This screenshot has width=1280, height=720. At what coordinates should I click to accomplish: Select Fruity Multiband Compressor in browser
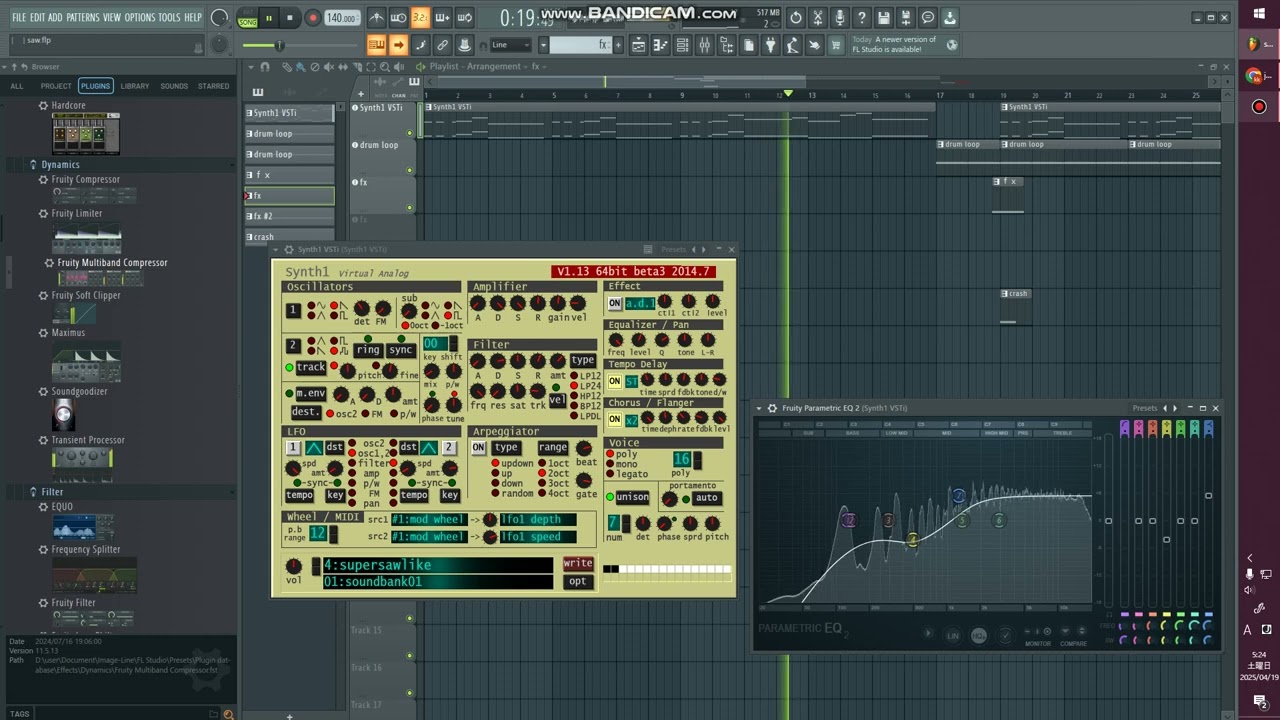pos(112,262)
